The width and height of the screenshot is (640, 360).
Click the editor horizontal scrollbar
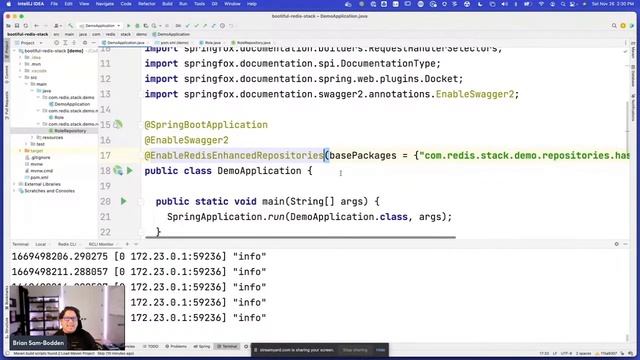tap(300, 237)
